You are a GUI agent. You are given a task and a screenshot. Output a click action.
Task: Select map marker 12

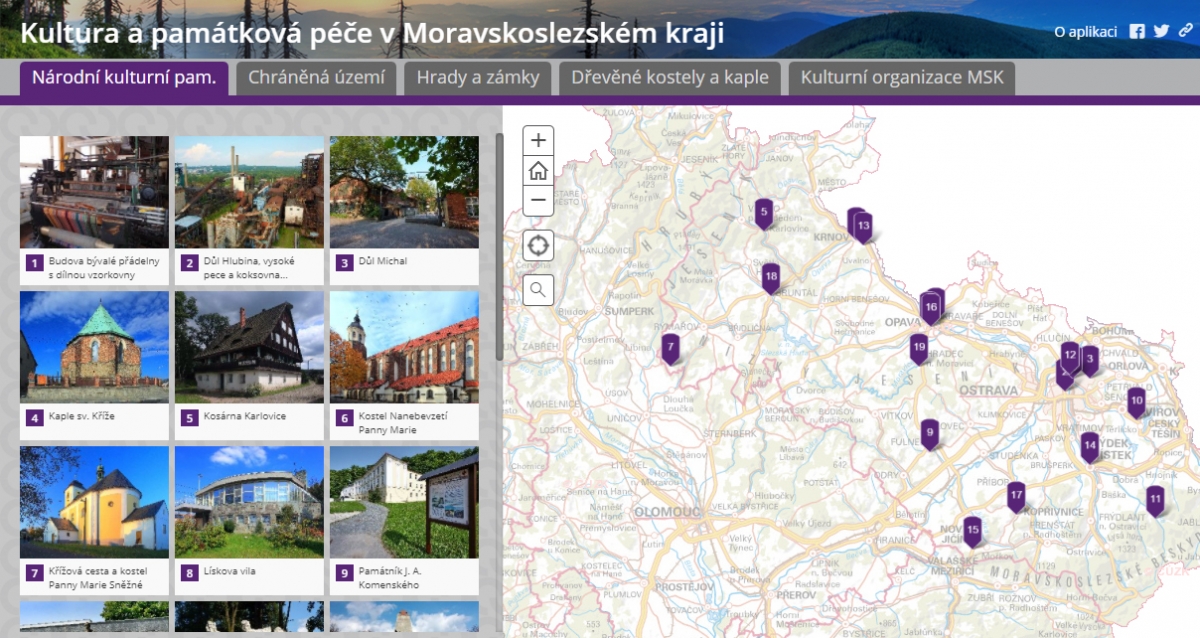pos(1070,355)
